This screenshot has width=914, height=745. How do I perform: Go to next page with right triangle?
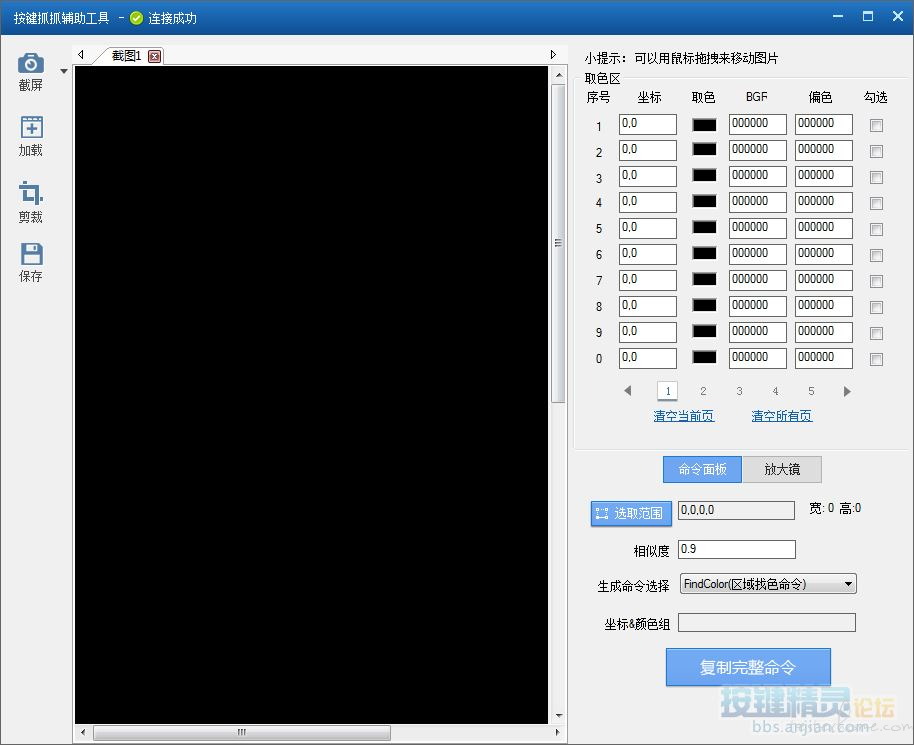(x=847, y=391)
